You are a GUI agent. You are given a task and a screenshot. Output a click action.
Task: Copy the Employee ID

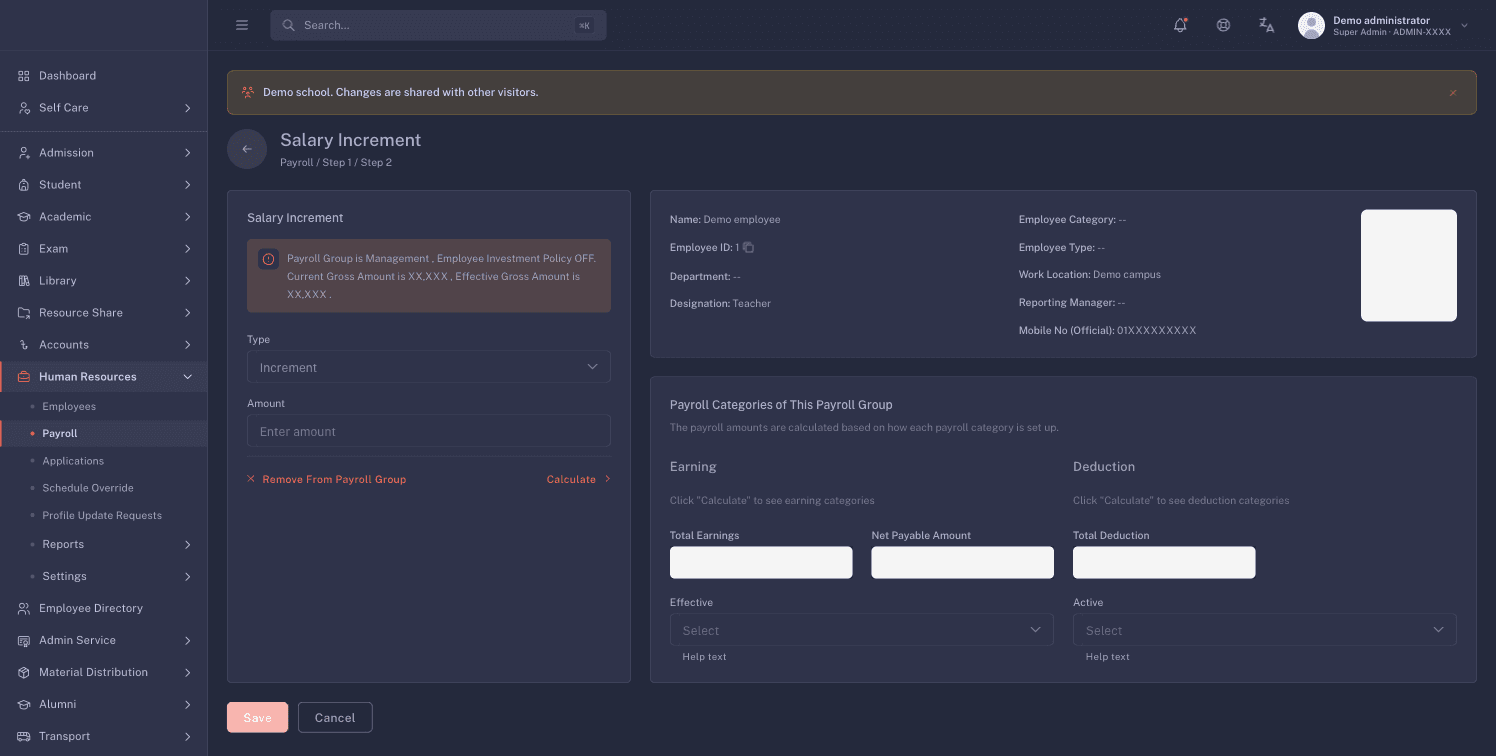pyautogui.click(x=748, y=247)
